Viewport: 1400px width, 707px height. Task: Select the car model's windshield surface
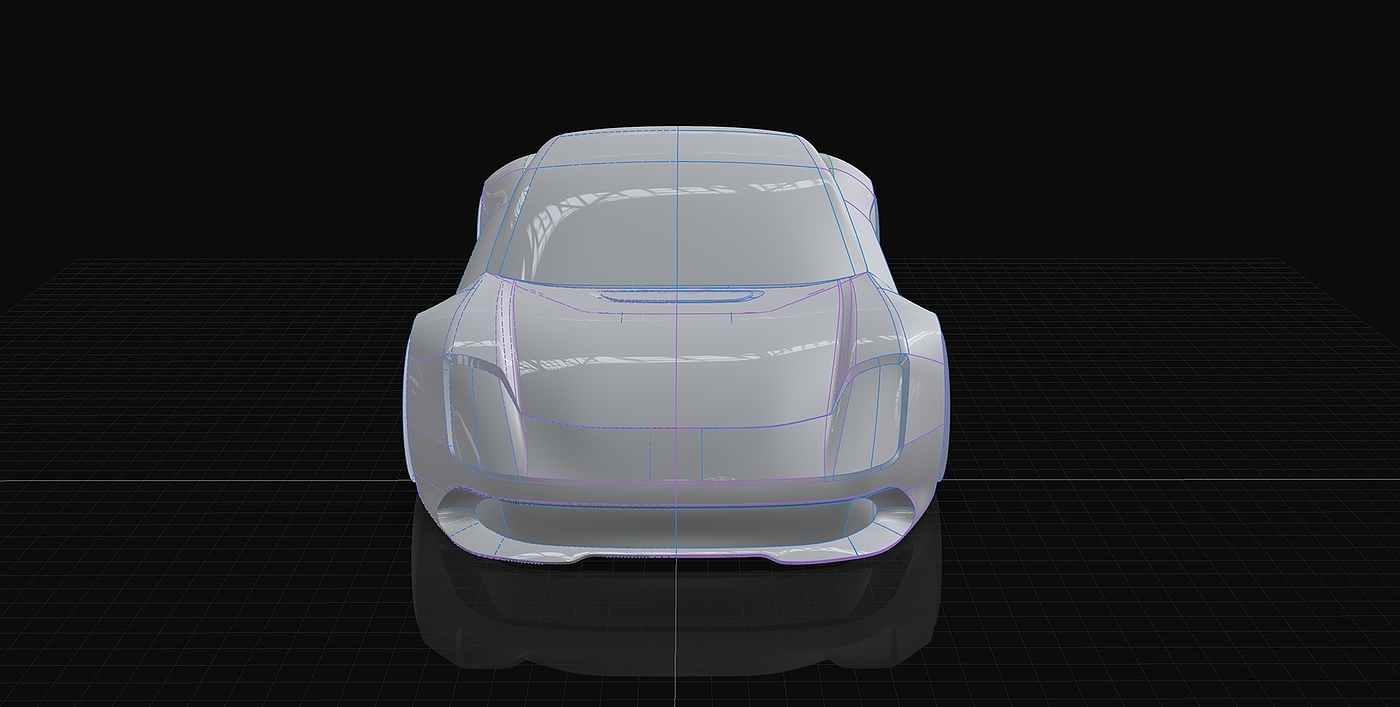[677, 224]
